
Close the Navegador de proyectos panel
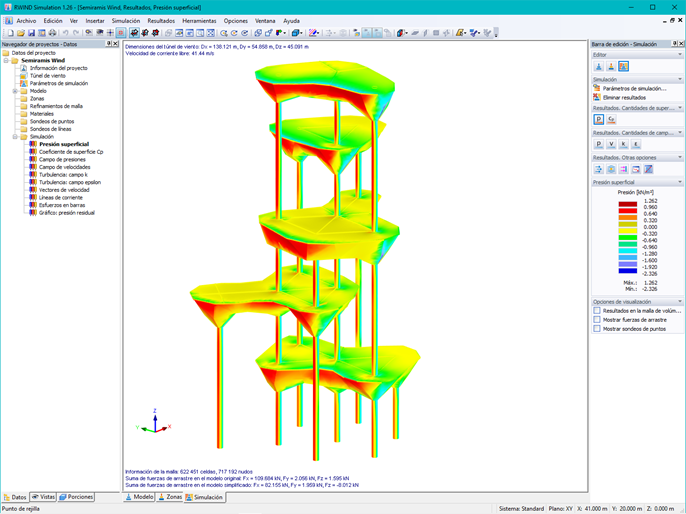(x=116, y=44)
